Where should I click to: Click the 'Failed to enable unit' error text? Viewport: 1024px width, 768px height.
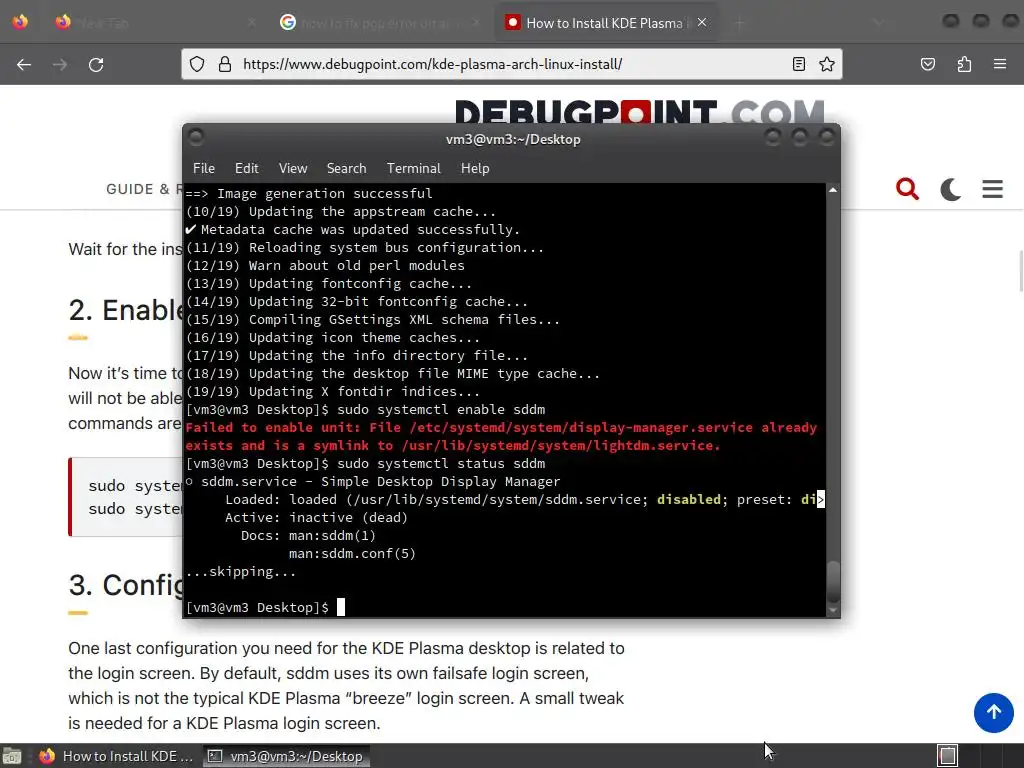tap(501, 436)
